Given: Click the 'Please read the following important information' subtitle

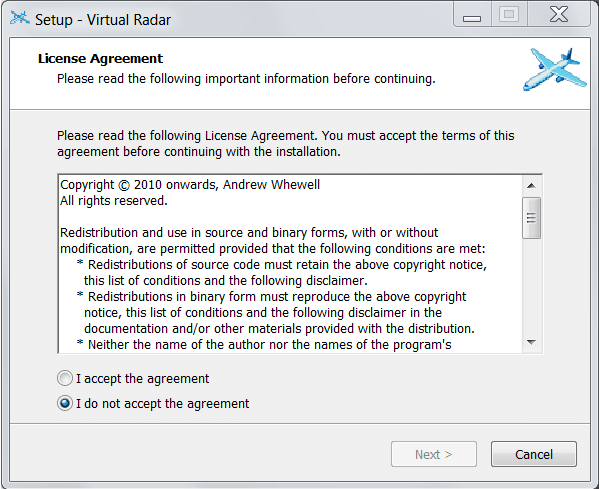Looking at the screenshot, I should tap(246, 79).
